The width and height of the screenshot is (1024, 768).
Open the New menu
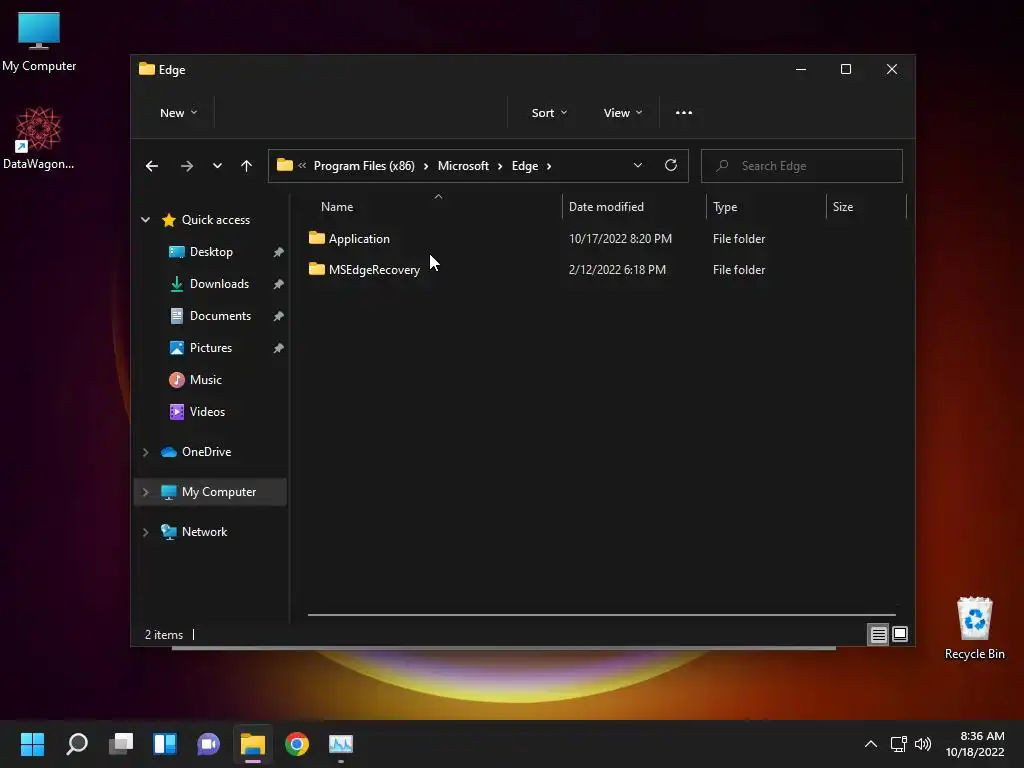point(178,113)
